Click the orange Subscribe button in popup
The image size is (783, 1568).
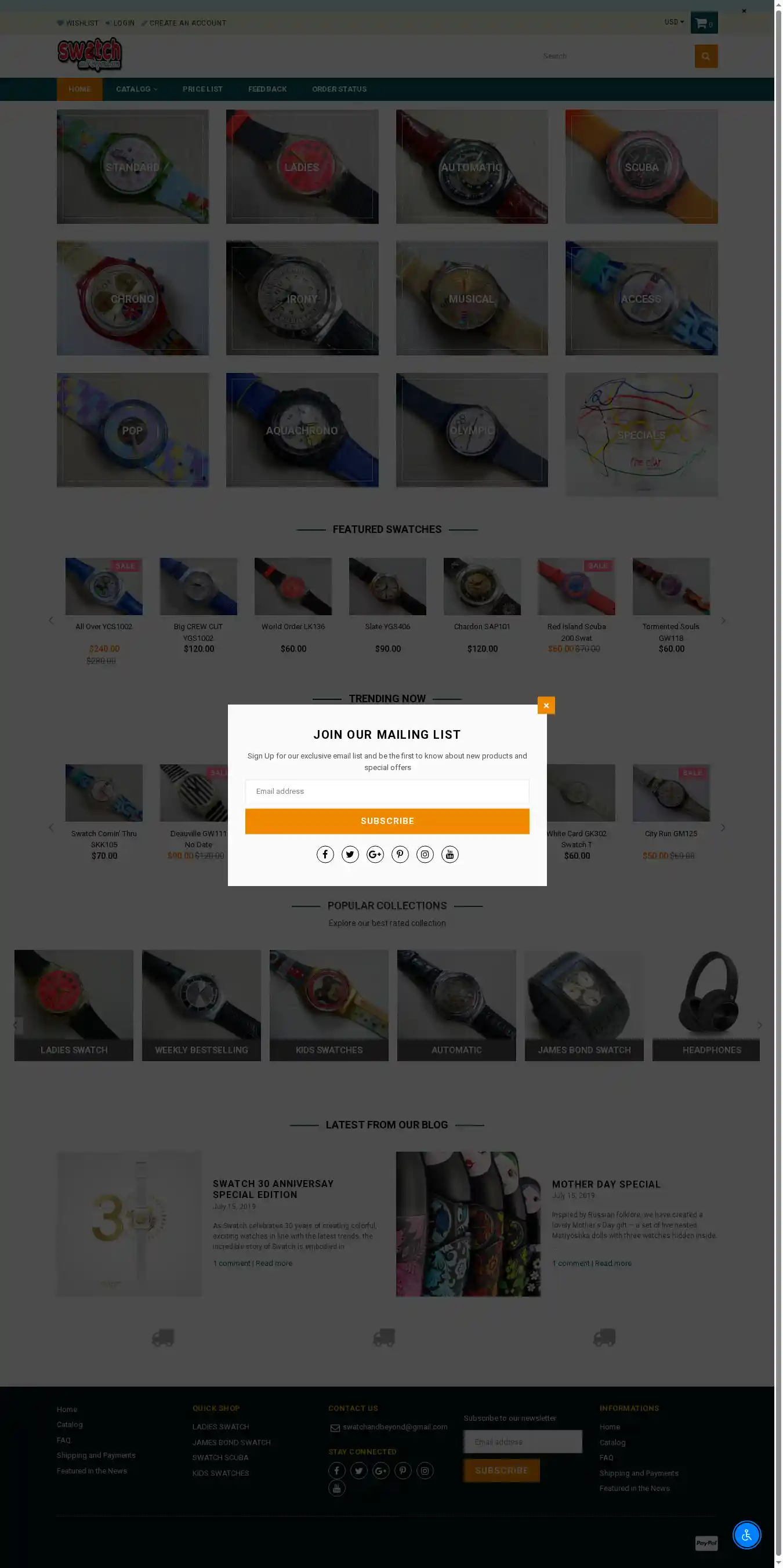(387, 821)
